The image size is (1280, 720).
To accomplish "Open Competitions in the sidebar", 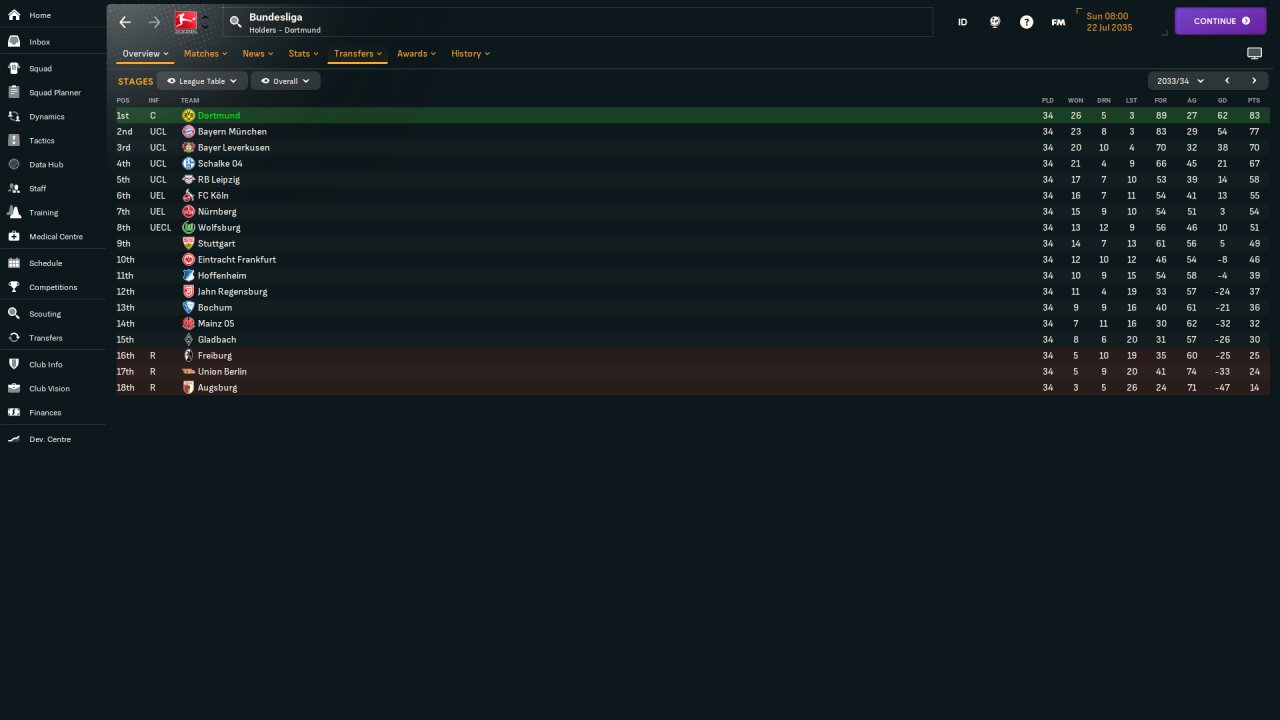I will pyautogui.click(x=53, y=288).
